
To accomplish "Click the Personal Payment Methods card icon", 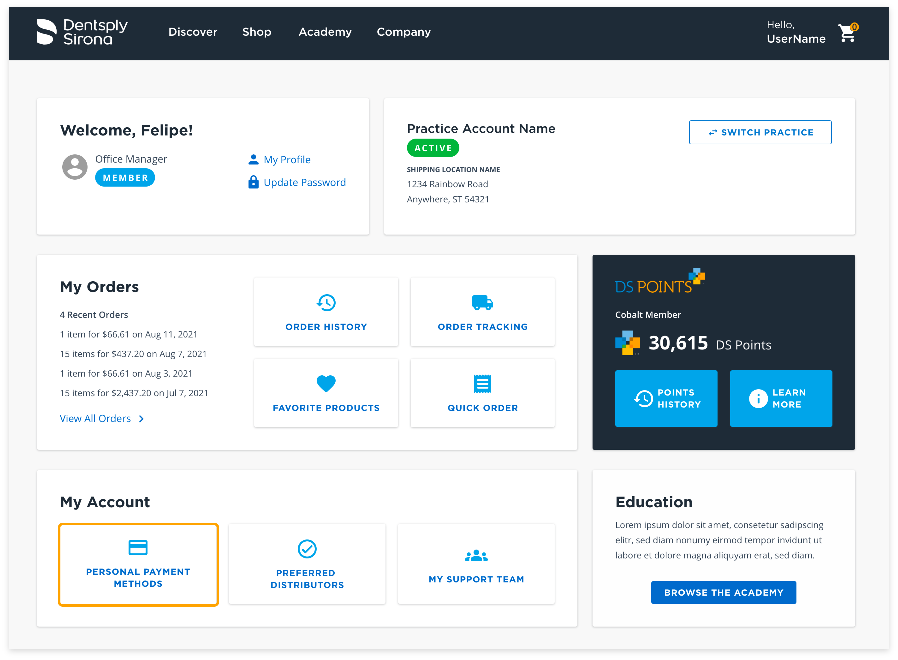I will [x=138, y=547].
